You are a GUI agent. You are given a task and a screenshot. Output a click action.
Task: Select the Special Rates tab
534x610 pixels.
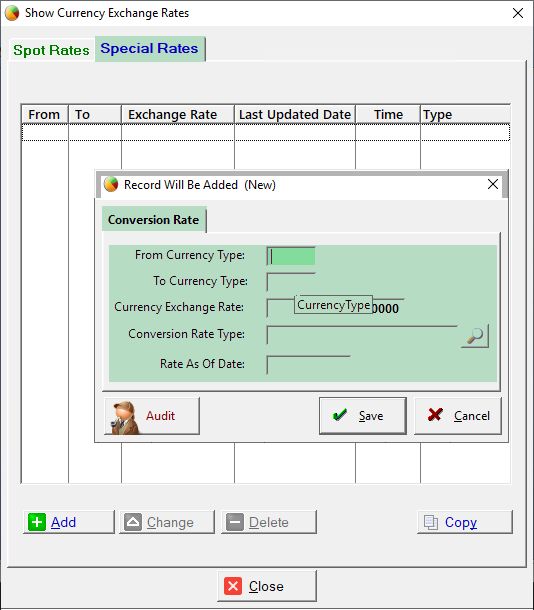[150, 49]
